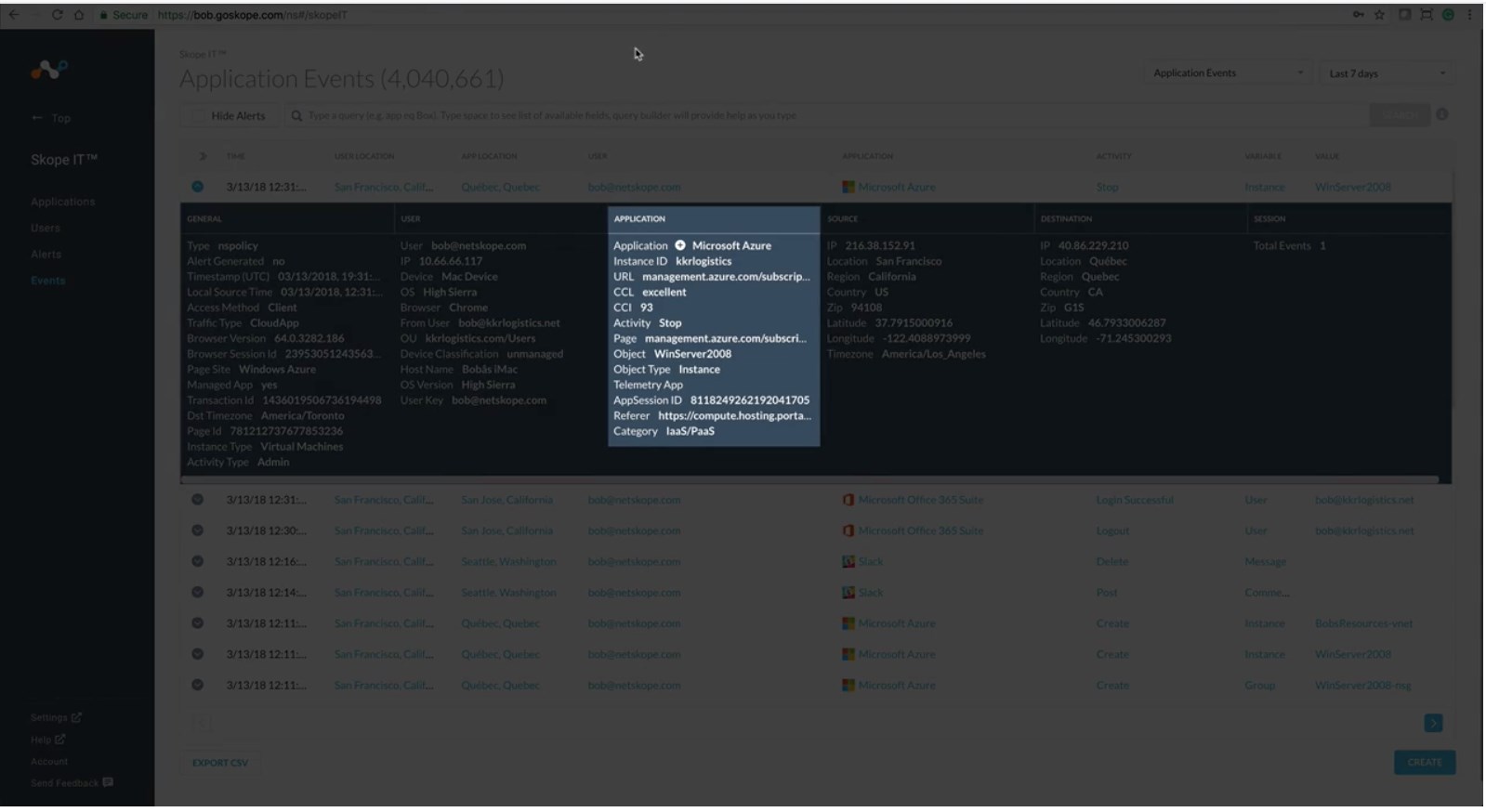Click the Time column header

[235, 156]
